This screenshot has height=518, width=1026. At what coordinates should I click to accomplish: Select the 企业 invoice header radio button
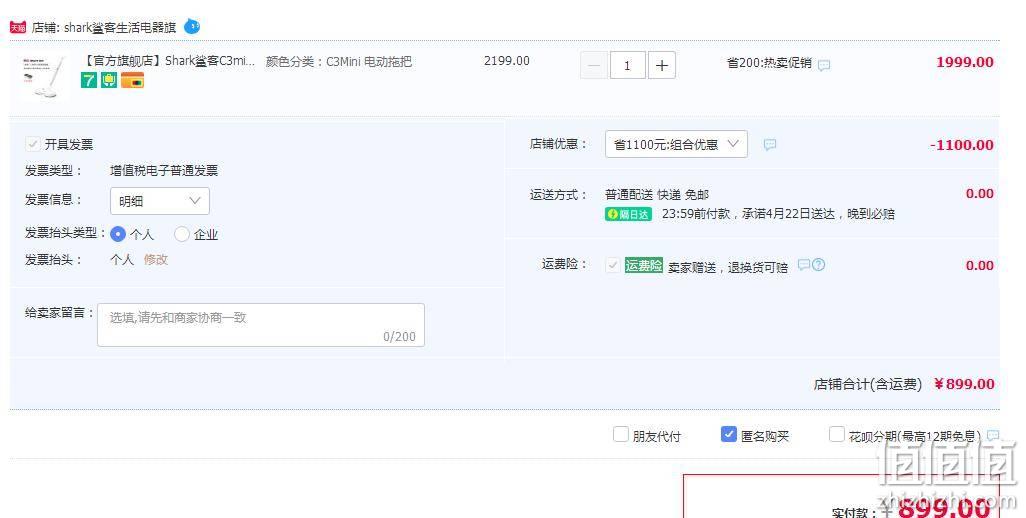[x=182, y=233]
